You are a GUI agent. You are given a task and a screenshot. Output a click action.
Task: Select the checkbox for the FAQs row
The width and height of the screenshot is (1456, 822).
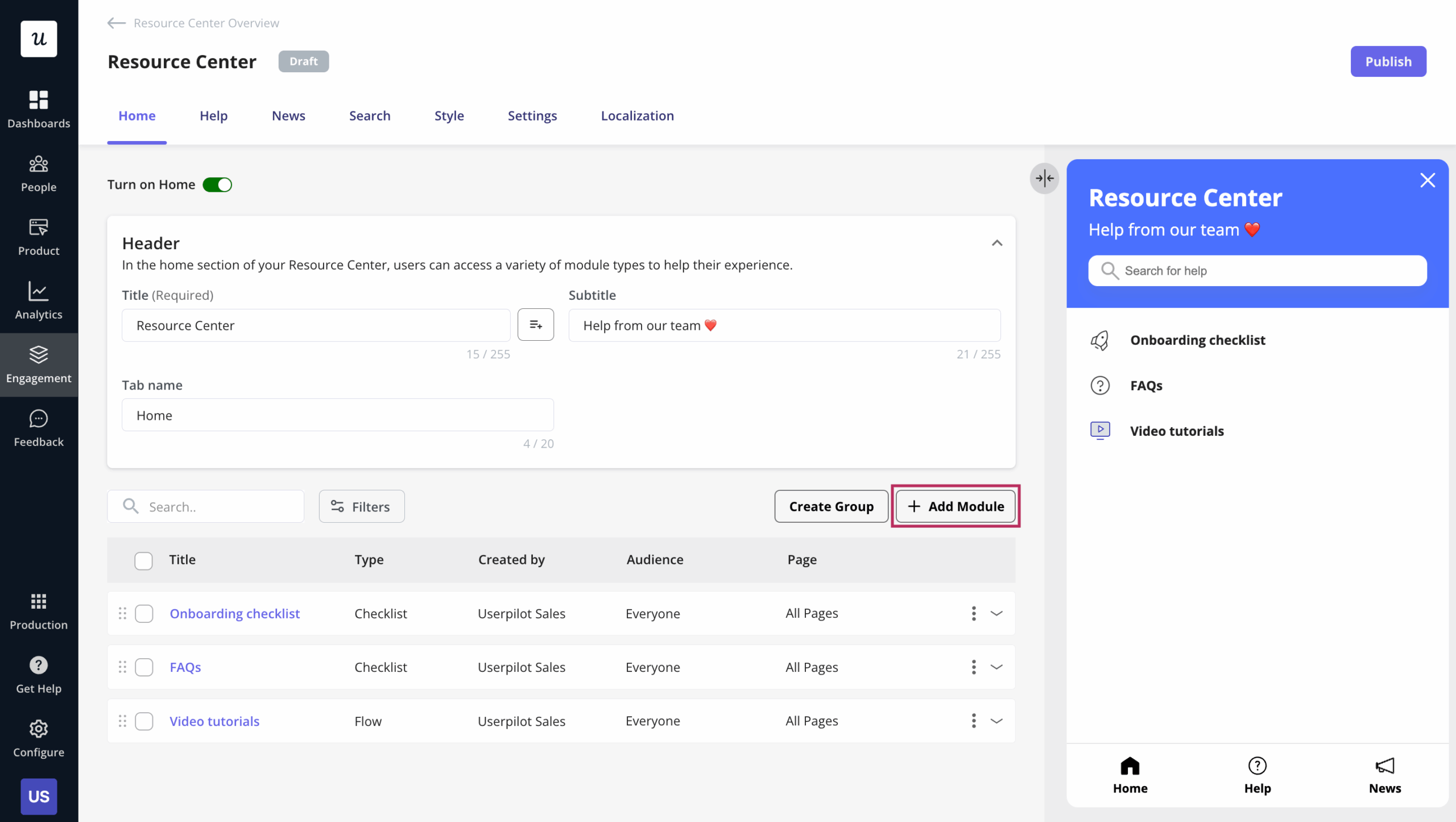(144, 667)
